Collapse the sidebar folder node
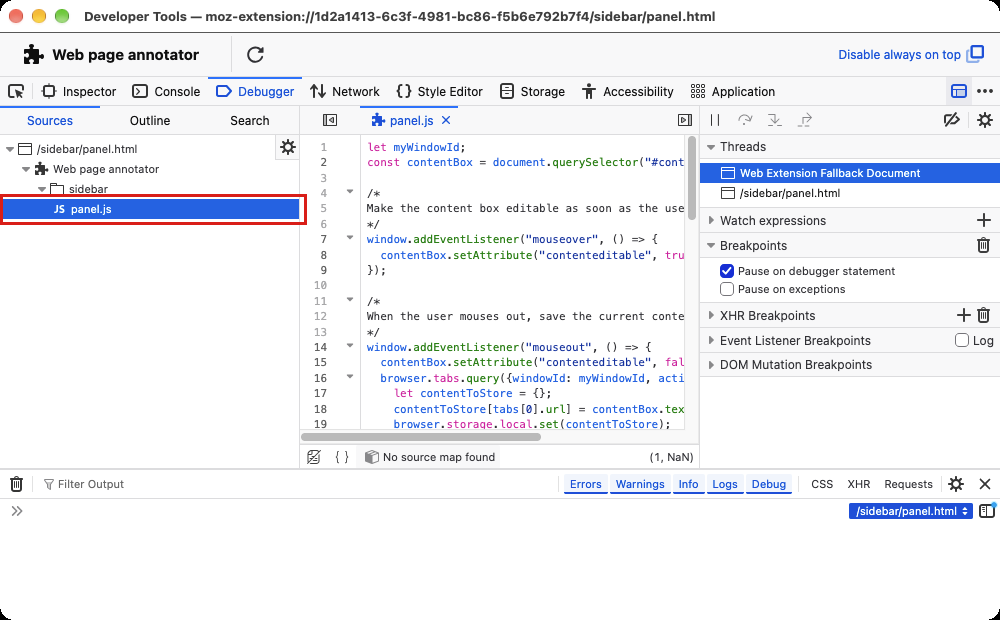Image resolution: width=1000 pixels, height=620 pixels. 42,189
